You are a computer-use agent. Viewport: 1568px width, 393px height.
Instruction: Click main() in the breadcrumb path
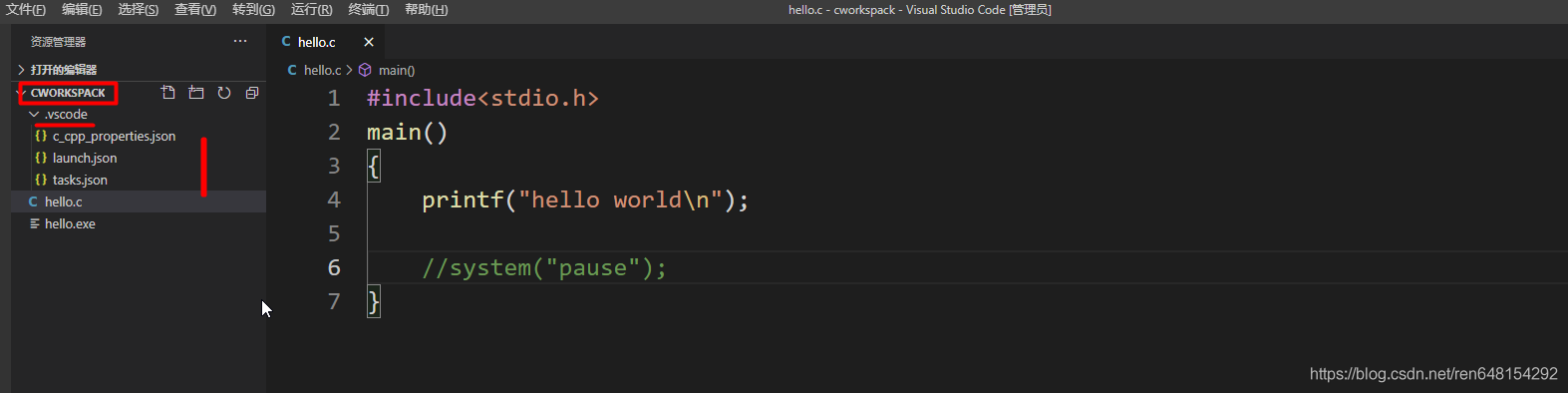point(397,70)
